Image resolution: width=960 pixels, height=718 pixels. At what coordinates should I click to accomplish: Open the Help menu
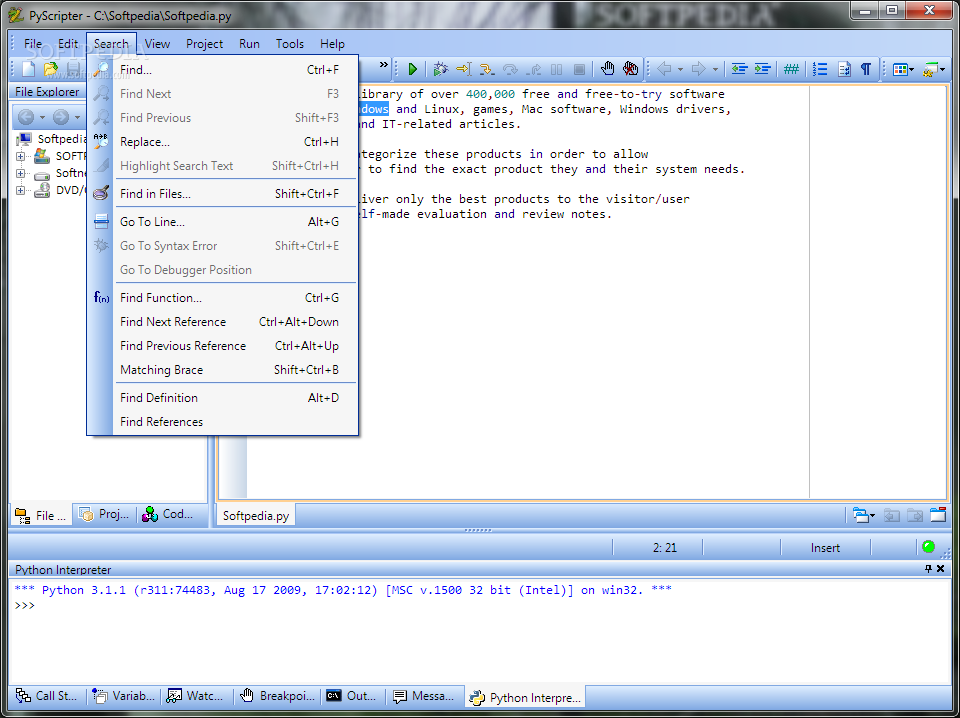point(332,44)
